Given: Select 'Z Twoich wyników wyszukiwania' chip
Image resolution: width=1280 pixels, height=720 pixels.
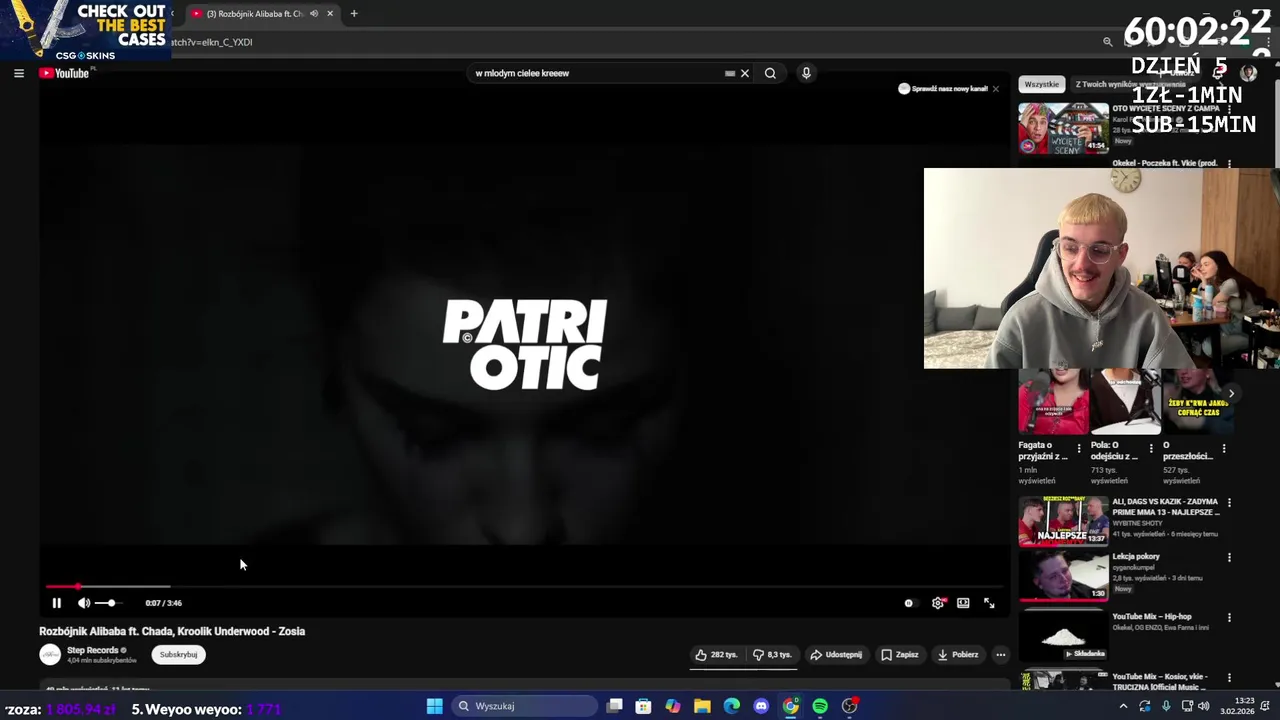Looking at the screenshot, I should (x=1130, y=85).
